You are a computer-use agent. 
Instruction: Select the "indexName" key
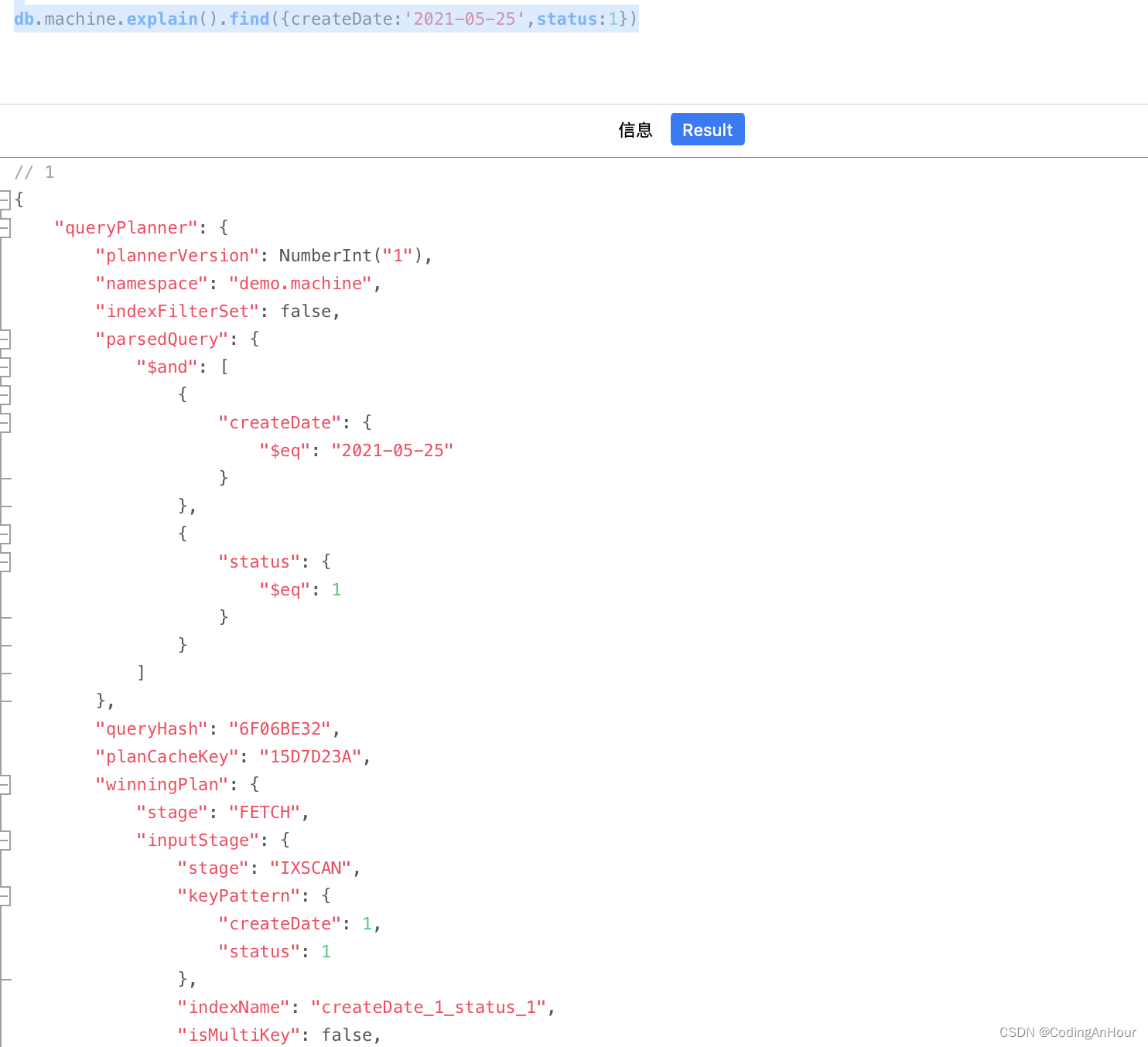(x=234, y=1007)
